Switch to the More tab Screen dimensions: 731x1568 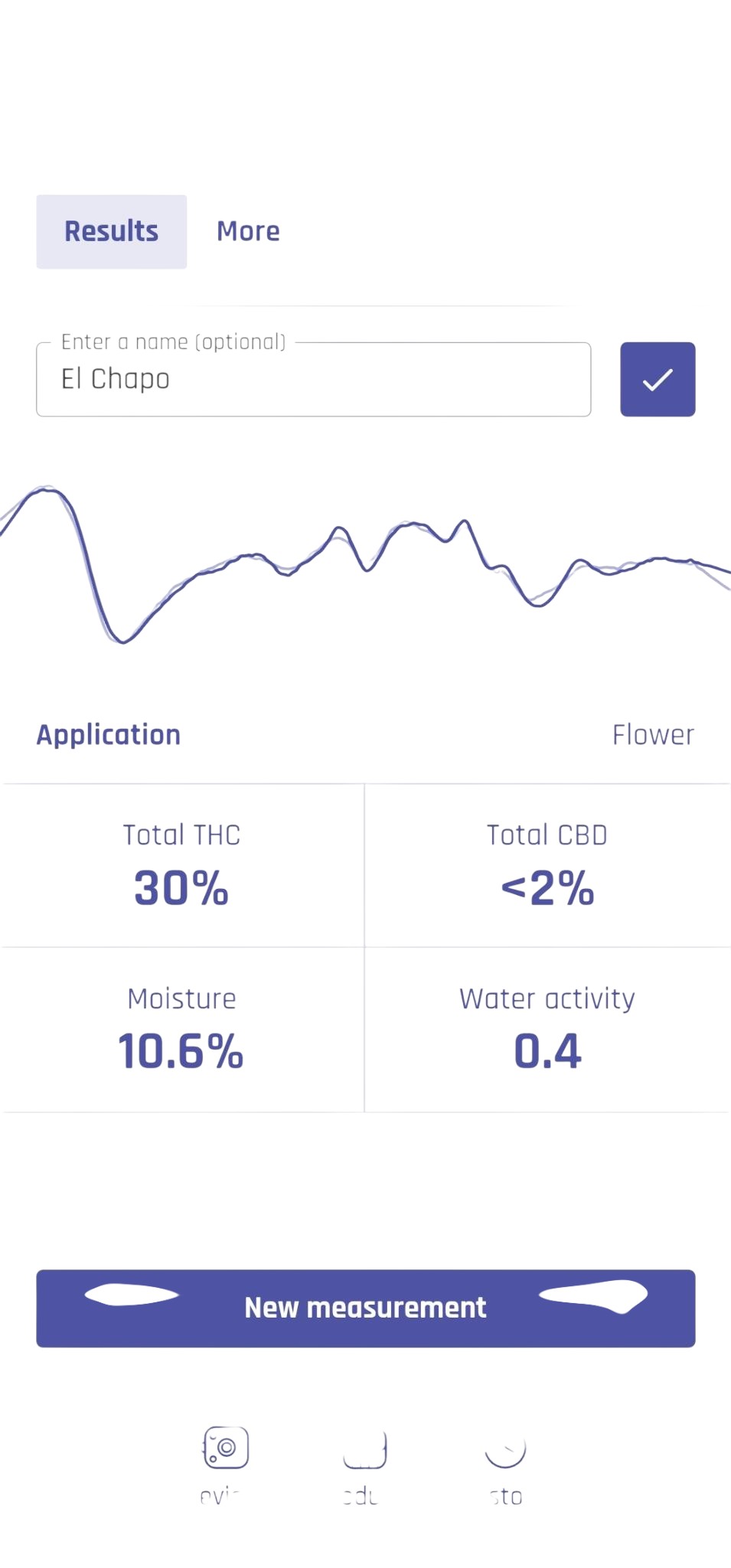(248, 231)
